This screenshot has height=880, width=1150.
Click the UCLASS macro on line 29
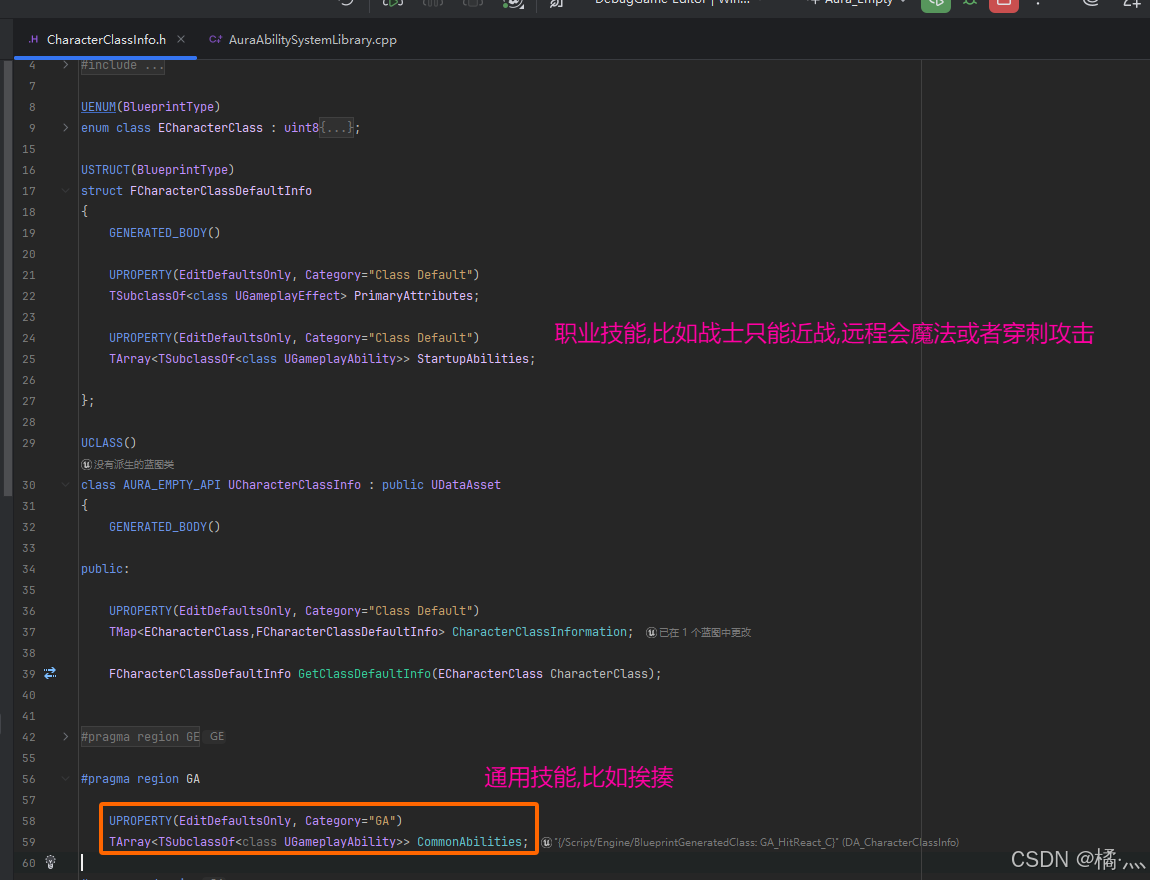coord(102,443)
